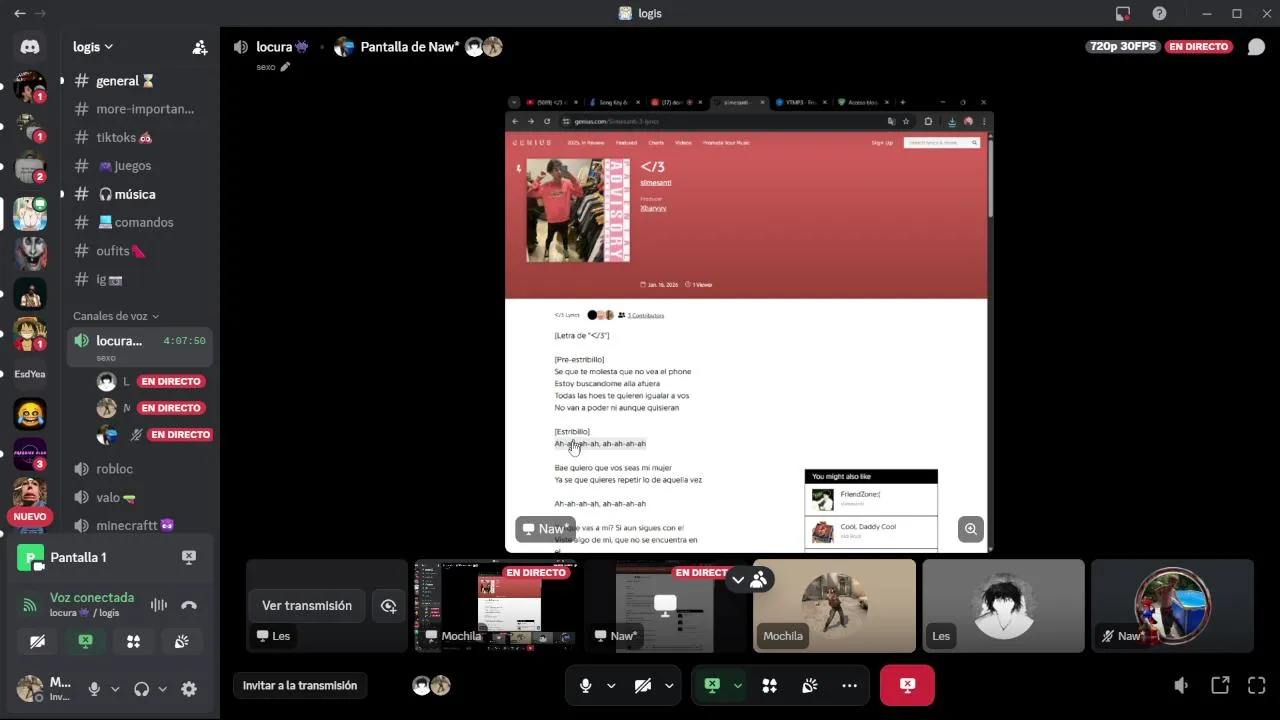This screenshot has height=720, width=1280.
Task: Open screen share options green arrow
Action: pos(737,686)
